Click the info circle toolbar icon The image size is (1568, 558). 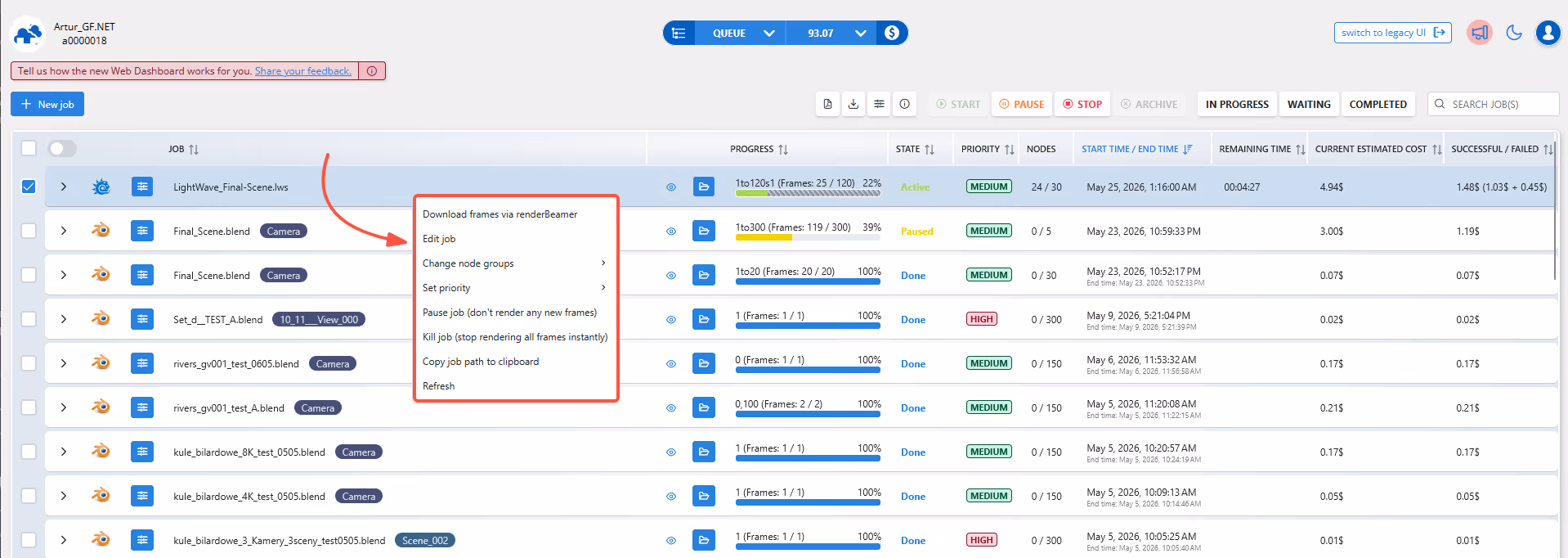pyautogui.click(x=904, y=104)
